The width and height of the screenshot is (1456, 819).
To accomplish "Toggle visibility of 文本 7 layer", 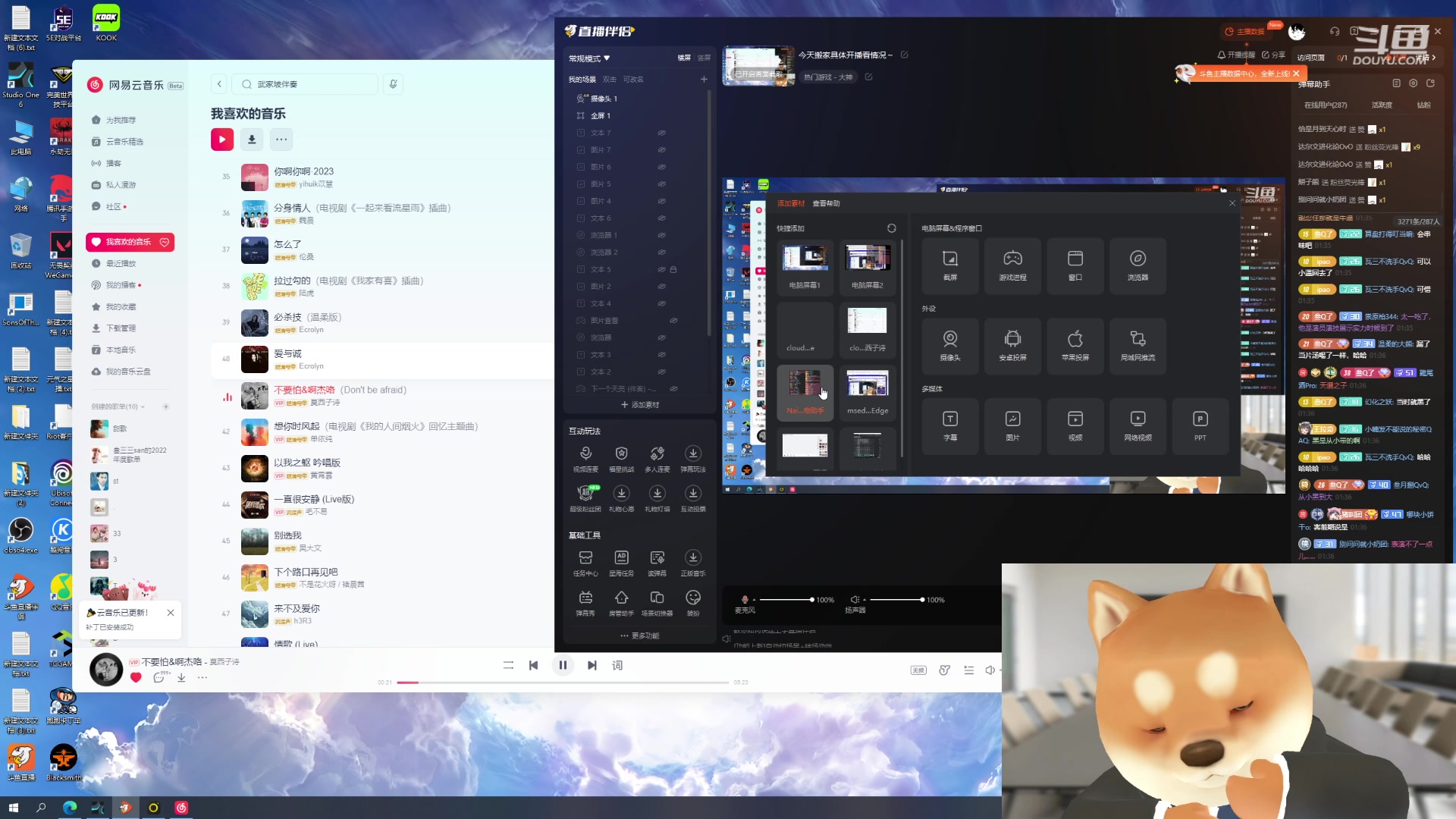I will pos(661,133).
